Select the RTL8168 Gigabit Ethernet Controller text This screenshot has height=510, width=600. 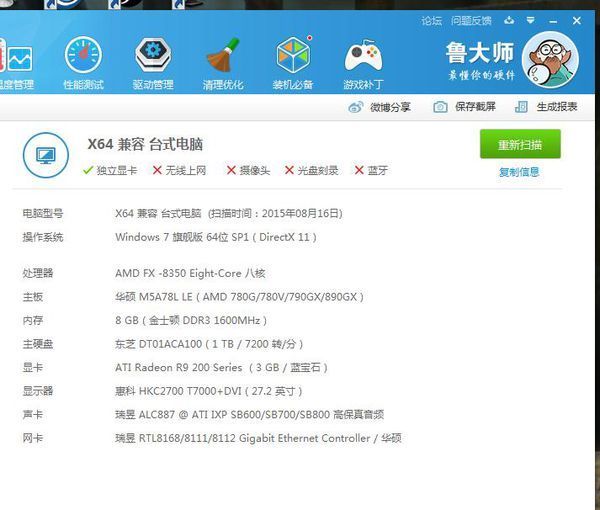coord(258,438)
